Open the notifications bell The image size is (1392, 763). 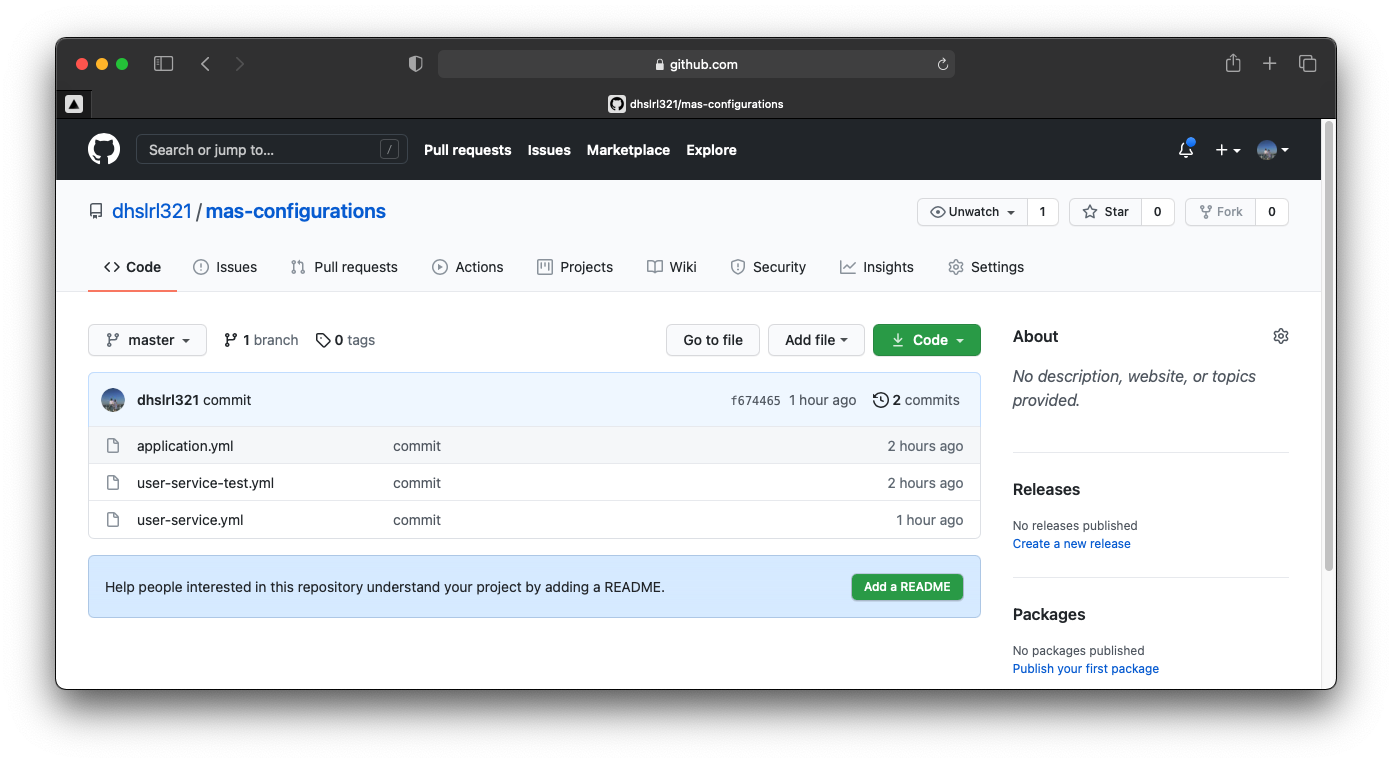click(x=1186, y=150)
